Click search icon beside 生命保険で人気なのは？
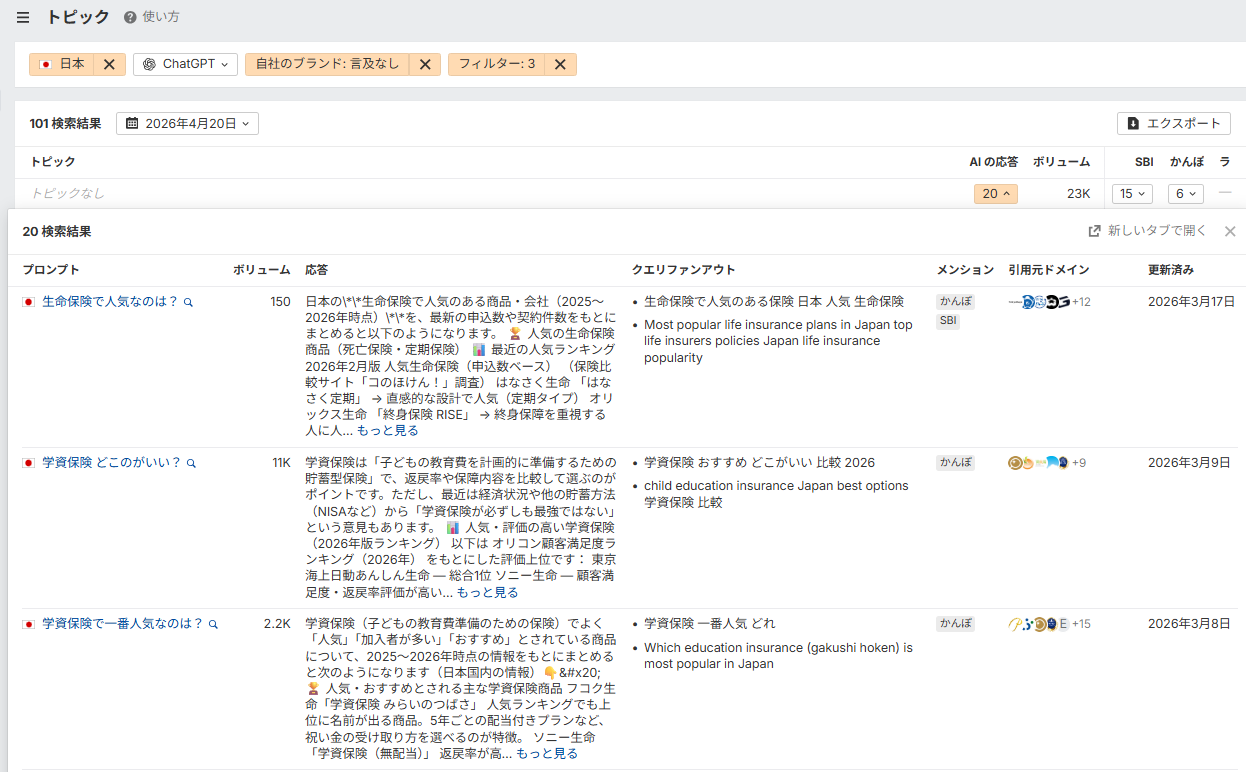The image size is (1246, 772). click(x=188, y=302)
